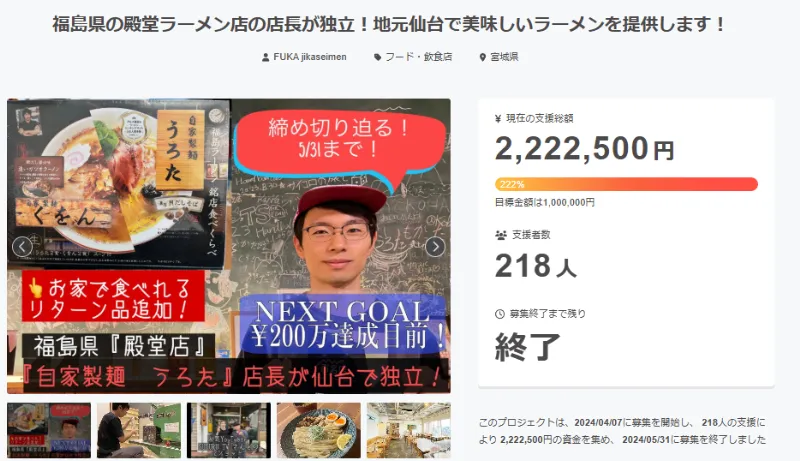Screen dimensions: 800x461
Task: Select the first promotional banner thumbnail
Action: (x=49, y=430)
